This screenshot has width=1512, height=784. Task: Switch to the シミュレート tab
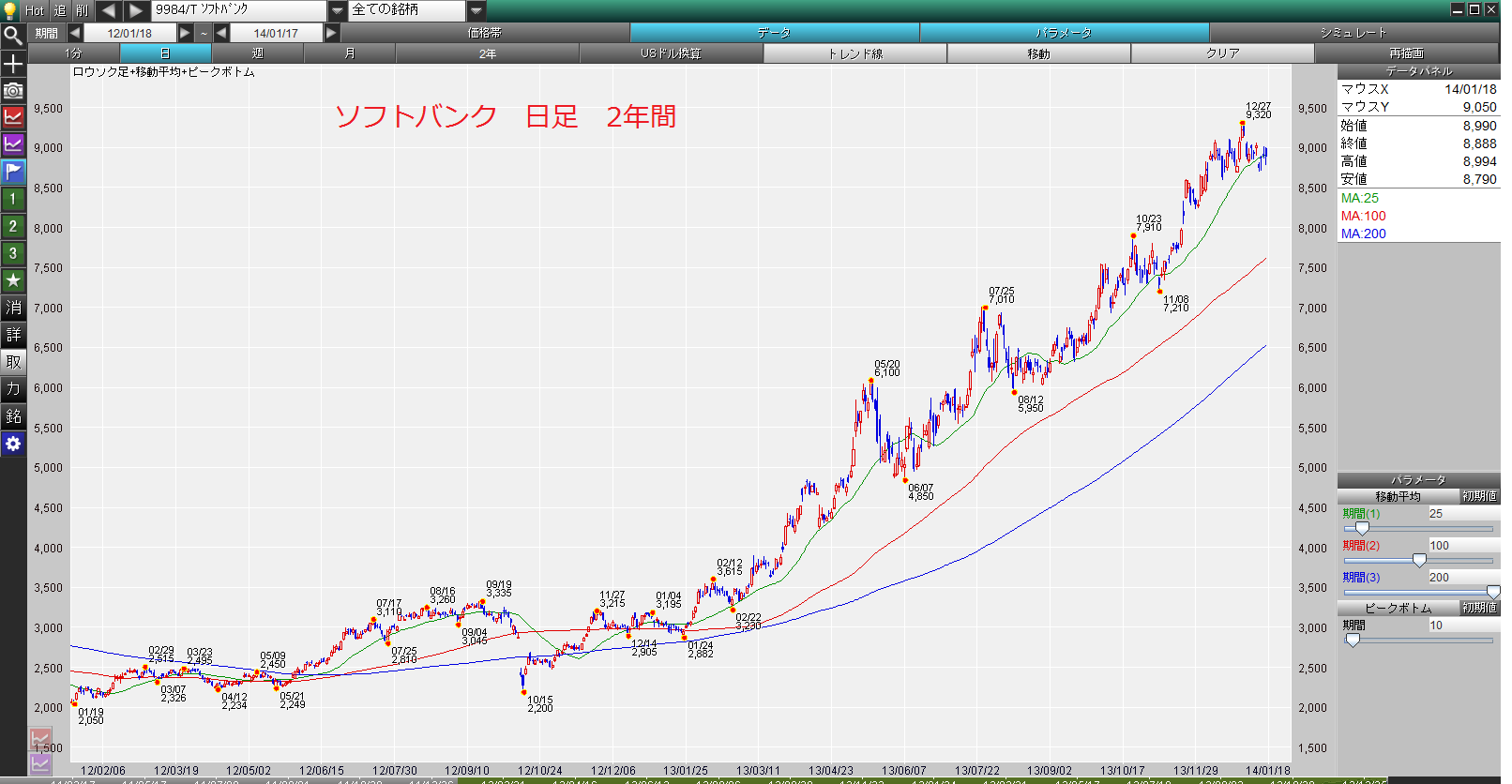pyautogui.click(x=1354, y=33)
